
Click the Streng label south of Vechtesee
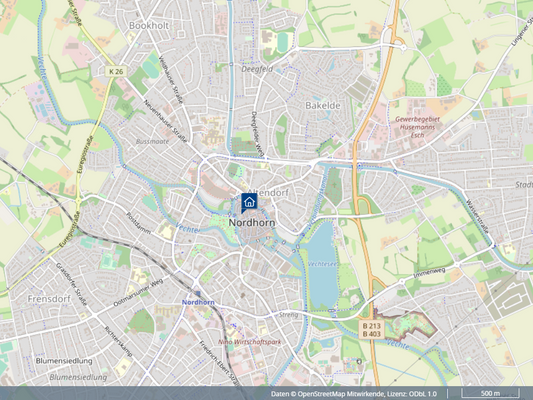pos(288,315)
